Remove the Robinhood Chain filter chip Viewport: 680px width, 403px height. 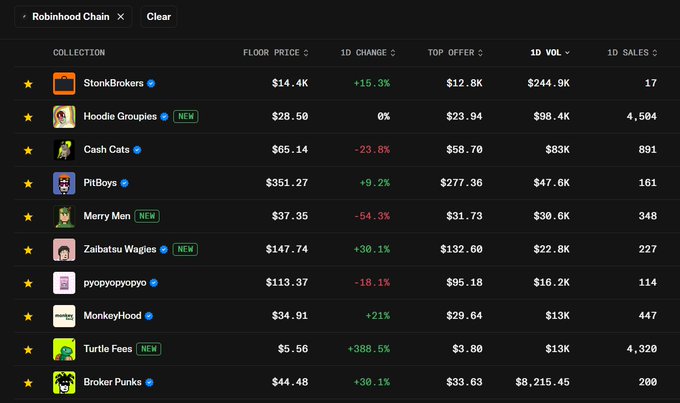pyautogui.click(x=121, y=16)
